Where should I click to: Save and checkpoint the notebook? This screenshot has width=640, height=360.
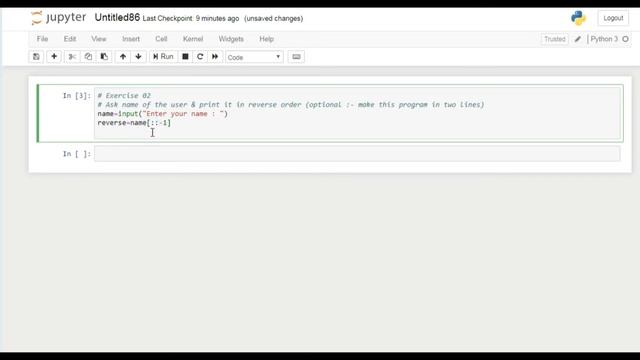(36, 57)
